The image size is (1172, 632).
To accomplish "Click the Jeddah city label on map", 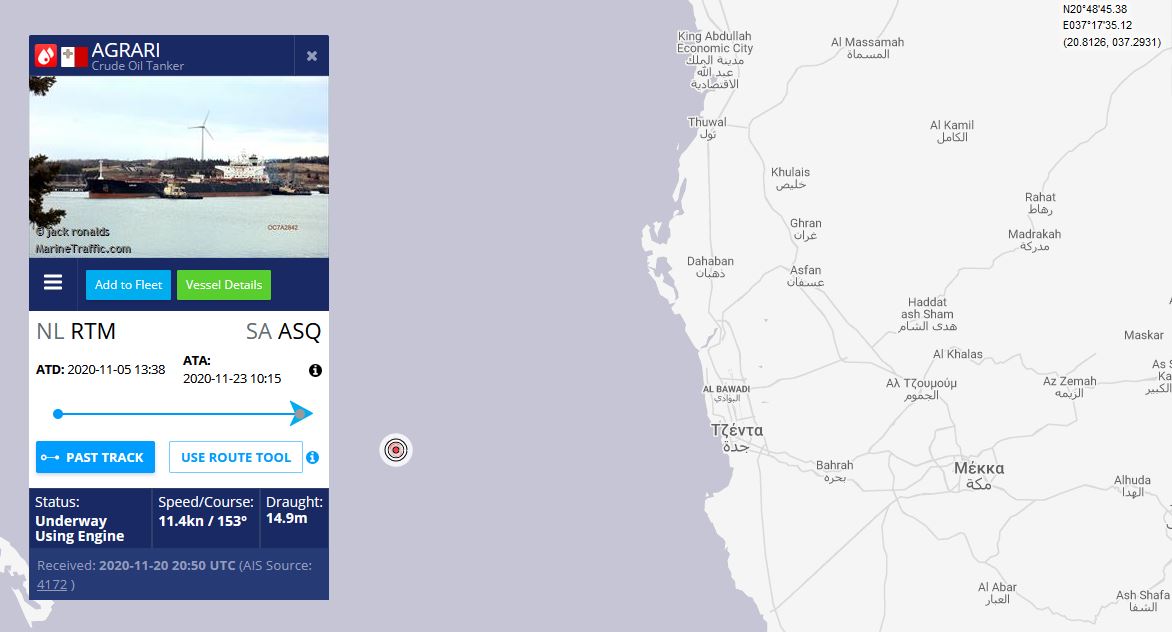I will tap(736, 438).
